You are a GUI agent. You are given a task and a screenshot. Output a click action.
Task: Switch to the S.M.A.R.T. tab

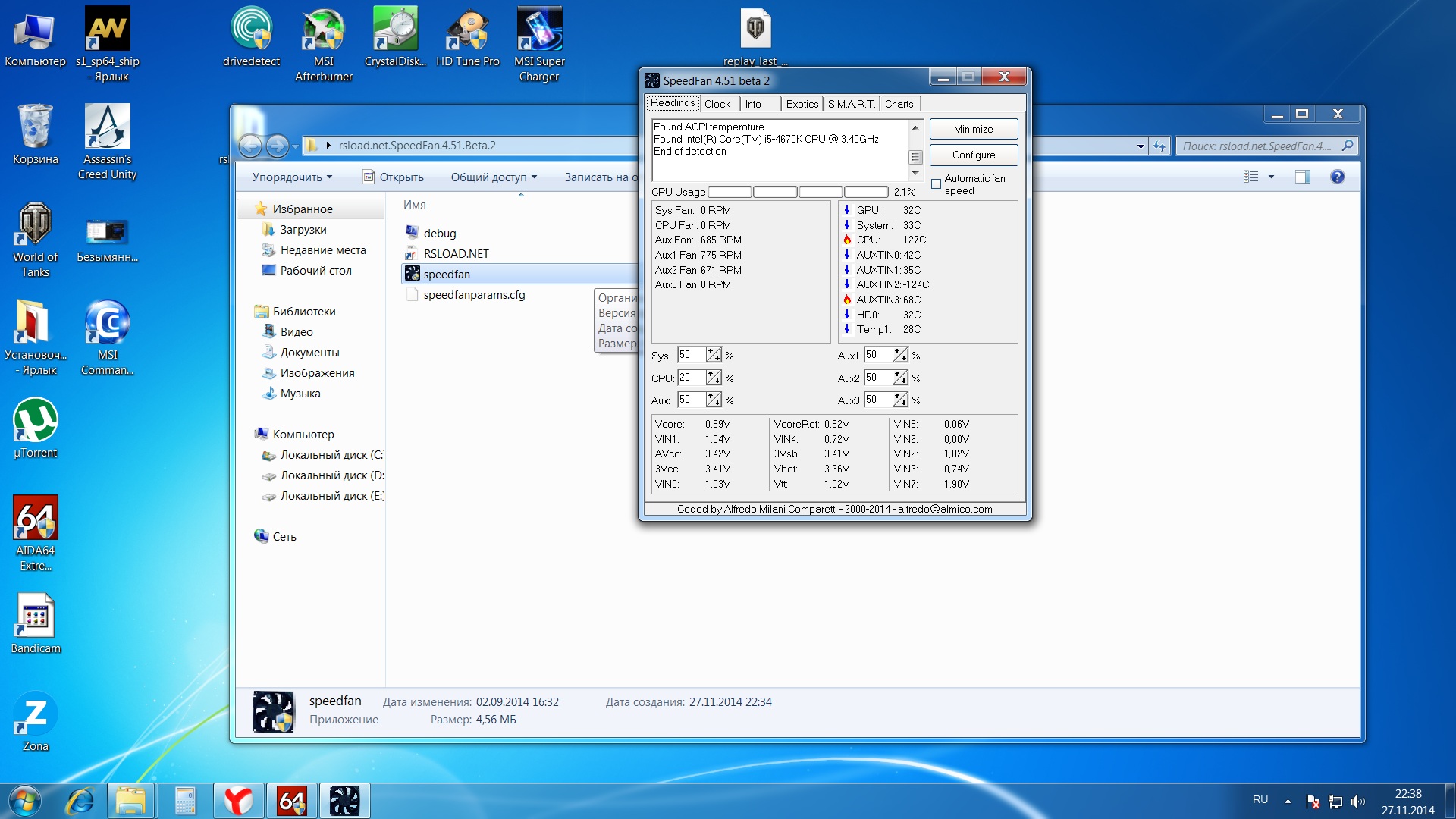pos(851,104)
